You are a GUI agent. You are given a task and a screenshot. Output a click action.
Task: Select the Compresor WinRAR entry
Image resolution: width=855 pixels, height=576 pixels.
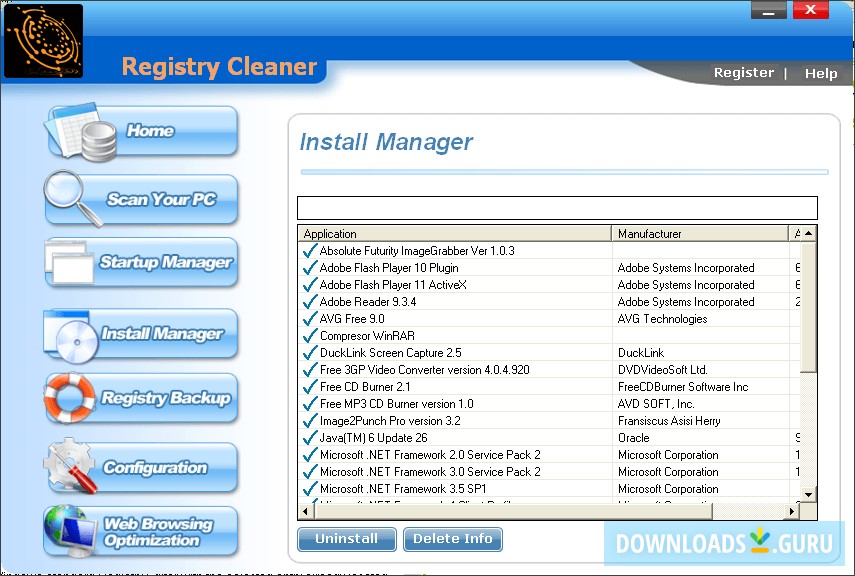point(370,335)
